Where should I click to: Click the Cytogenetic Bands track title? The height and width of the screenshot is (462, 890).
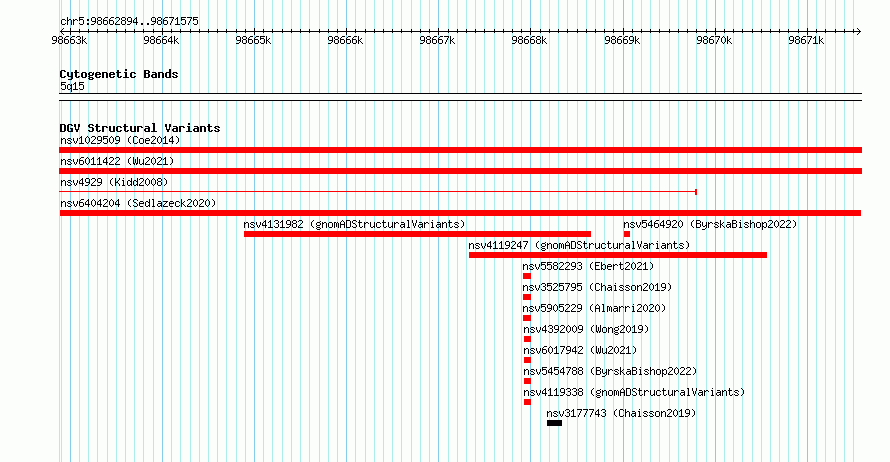(119, 74)
